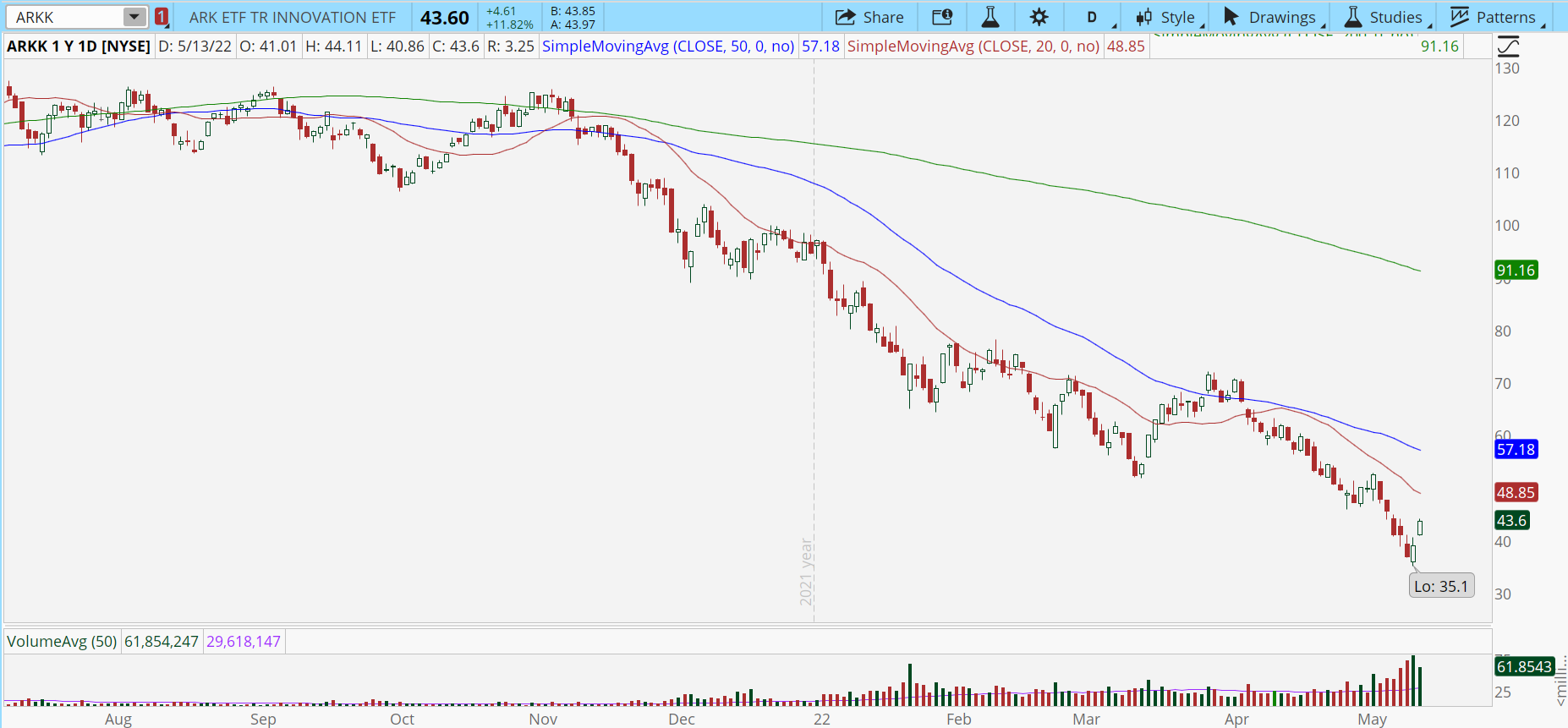Click the 25 level on the volume axis
The height and width of the screenshot is (728, 1568).
(1503, 692)
